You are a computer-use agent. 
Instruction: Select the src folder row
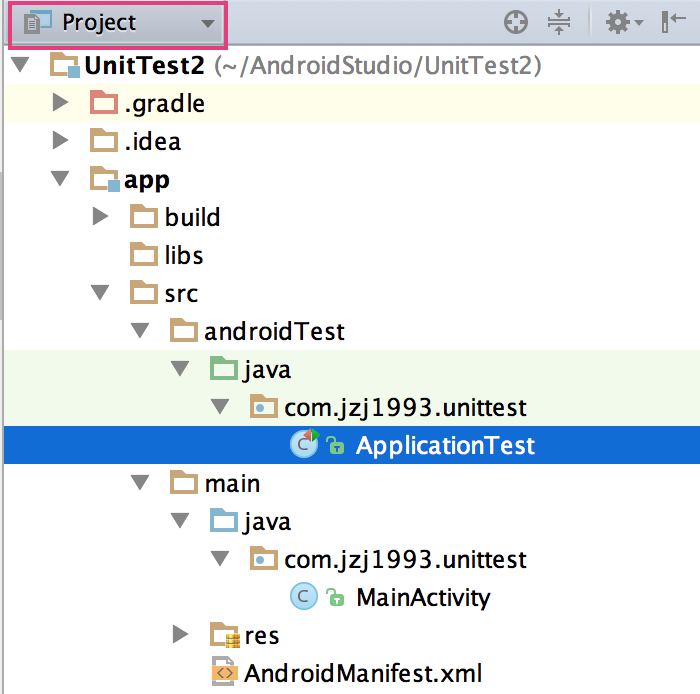pos(352,293)
